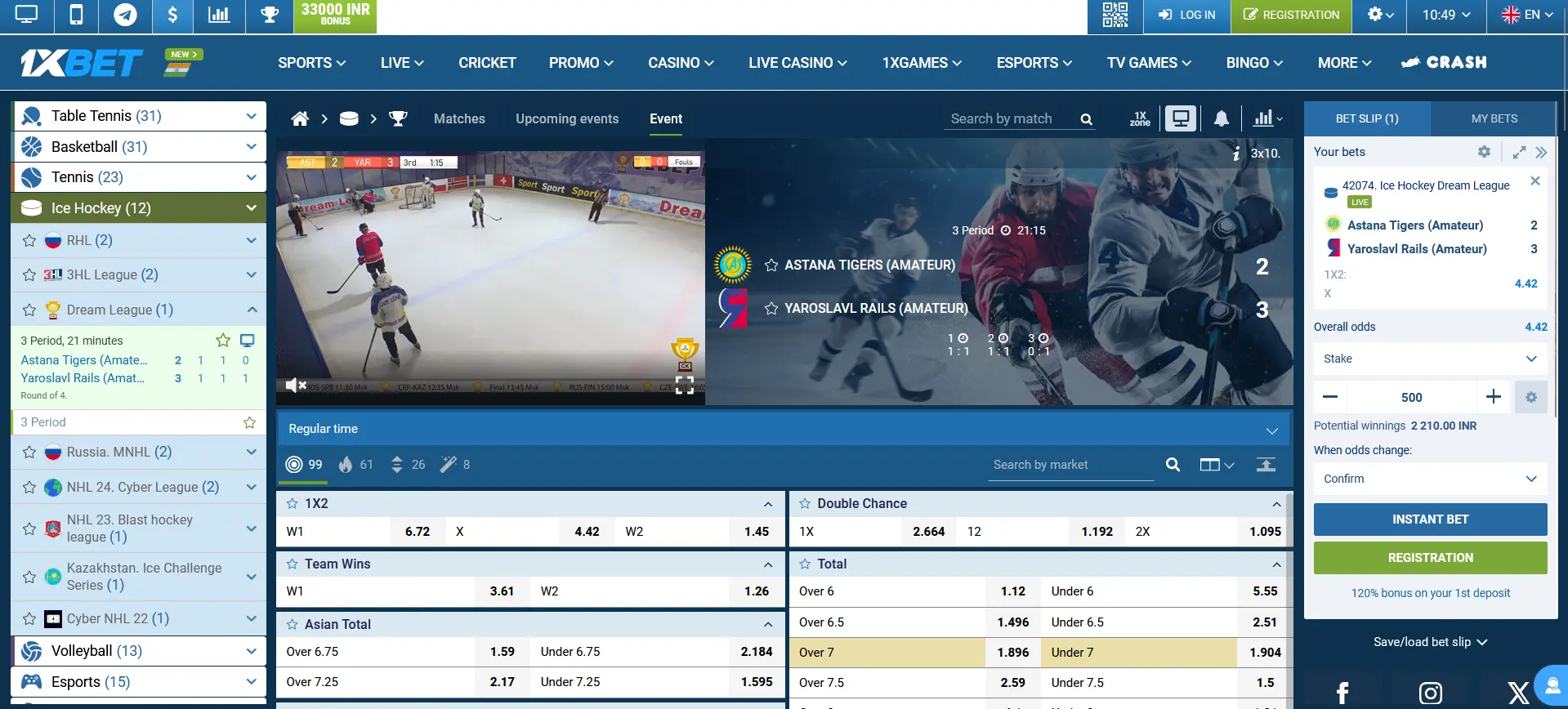Switch to the MY BETS tab
Screen dimensions: 1568x709
tap(1494, 119)
